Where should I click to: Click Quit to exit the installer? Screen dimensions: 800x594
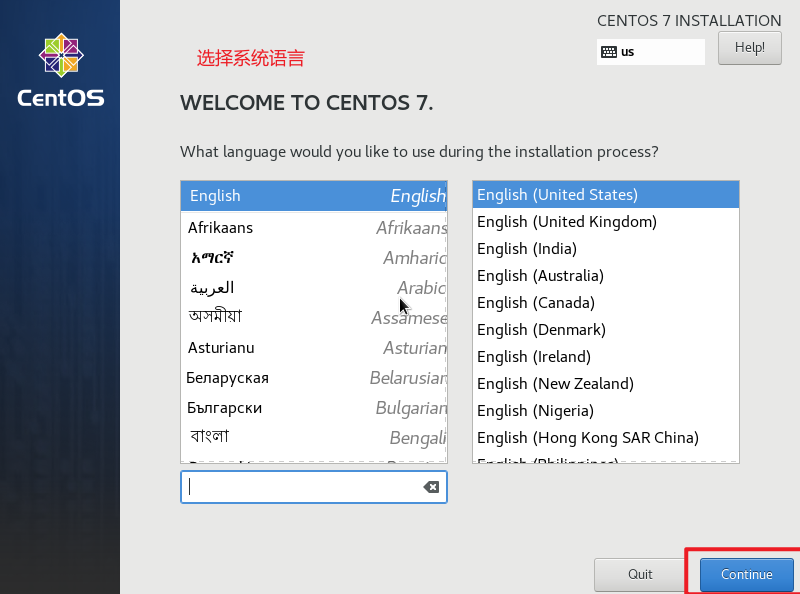pyautogui.click(x=639, y=575)
